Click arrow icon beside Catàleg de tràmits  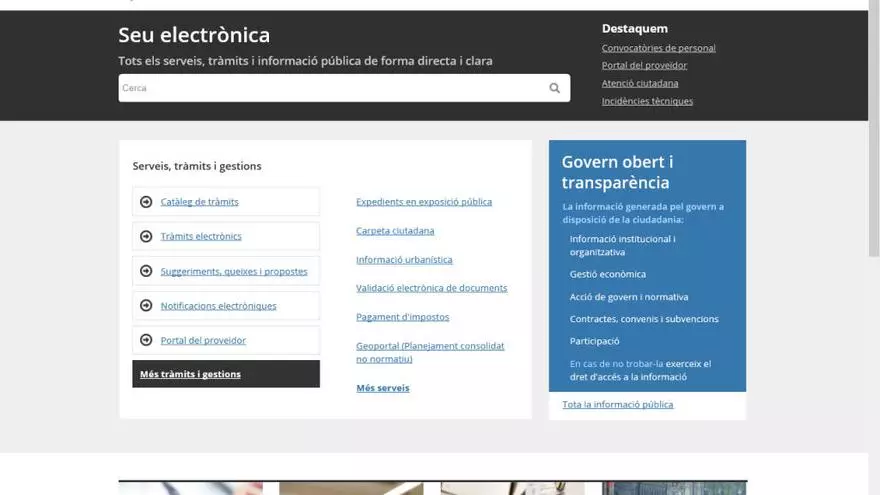(146, 202)
